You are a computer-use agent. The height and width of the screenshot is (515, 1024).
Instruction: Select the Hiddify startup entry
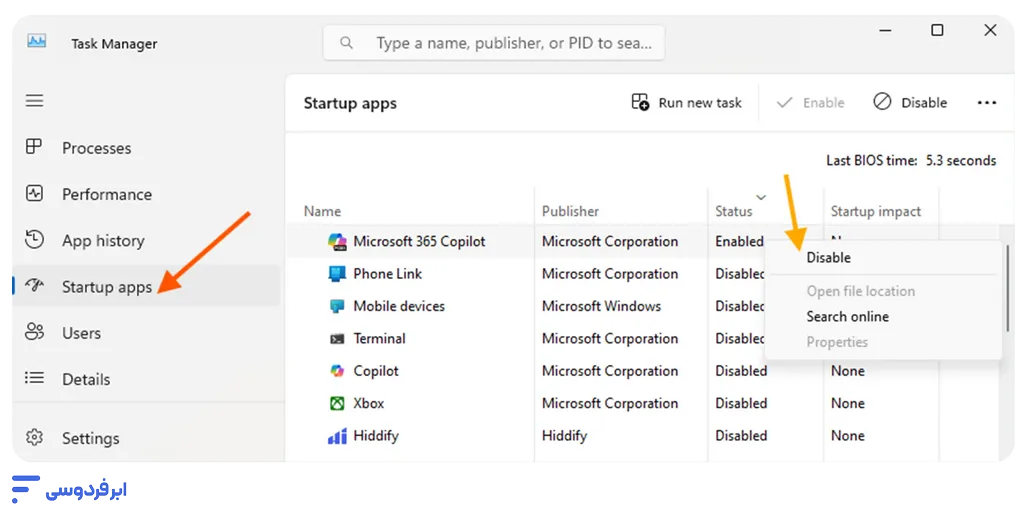[375, 436]
